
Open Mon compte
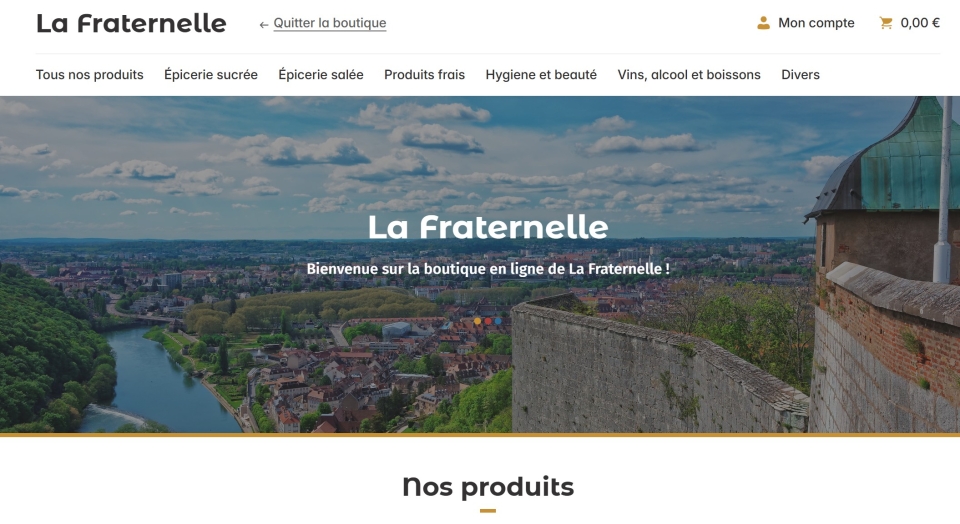(x=816, y=23)
